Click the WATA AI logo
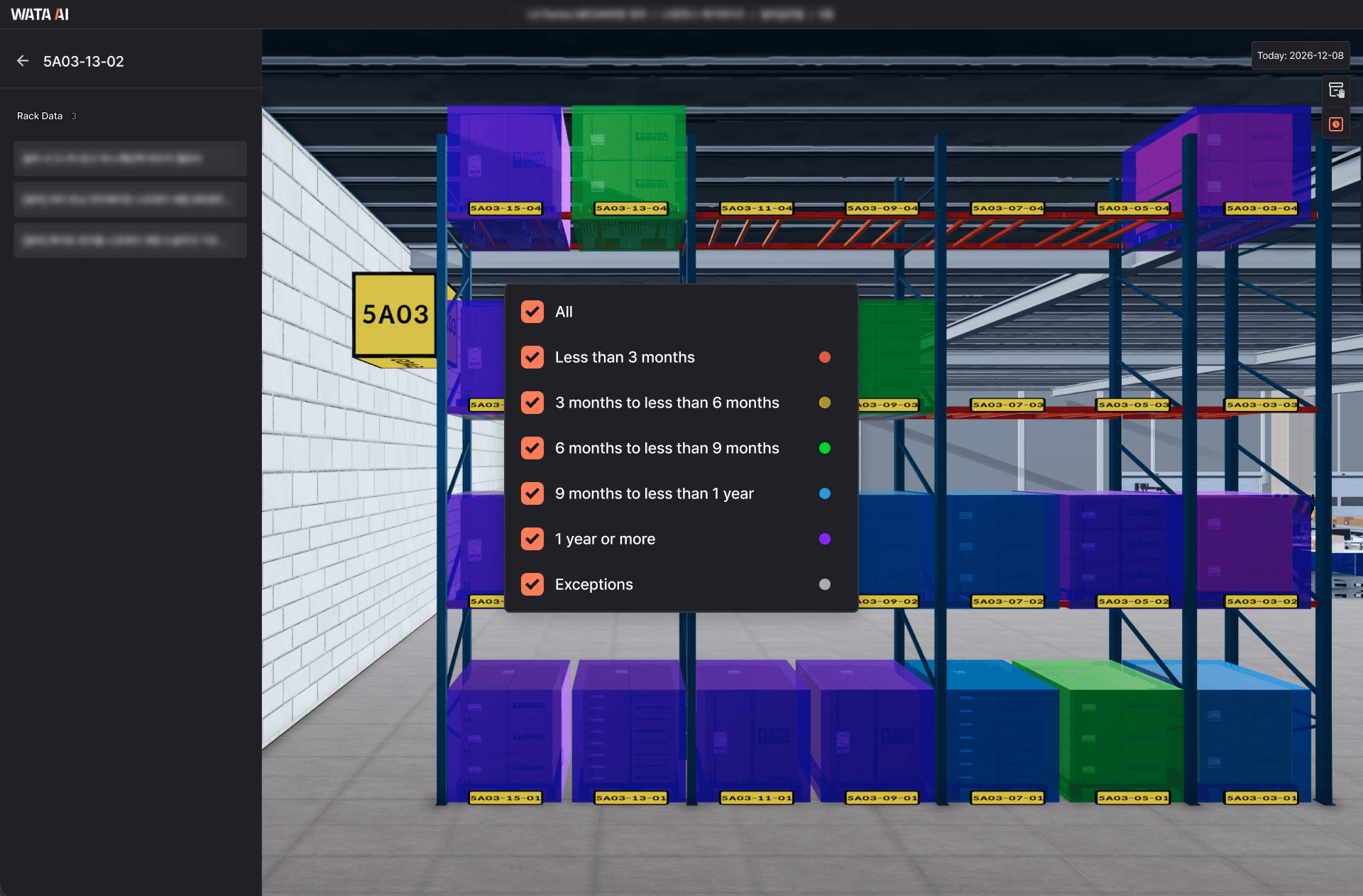 (x=40, y=14)
